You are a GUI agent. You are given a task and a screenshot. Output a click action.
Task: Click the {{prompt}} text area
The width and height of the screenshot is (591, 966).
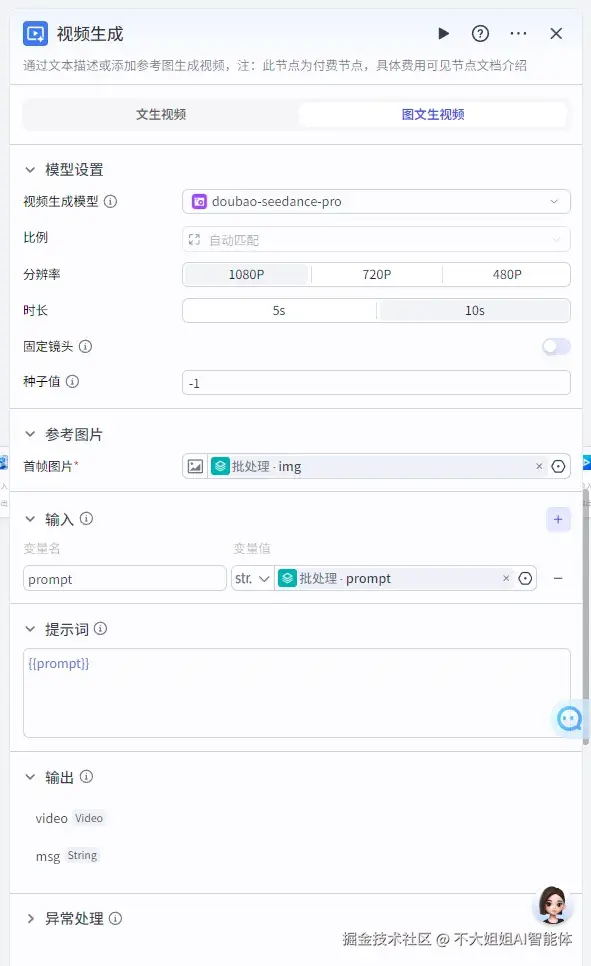pyautogui.click(x=296, y=692)
